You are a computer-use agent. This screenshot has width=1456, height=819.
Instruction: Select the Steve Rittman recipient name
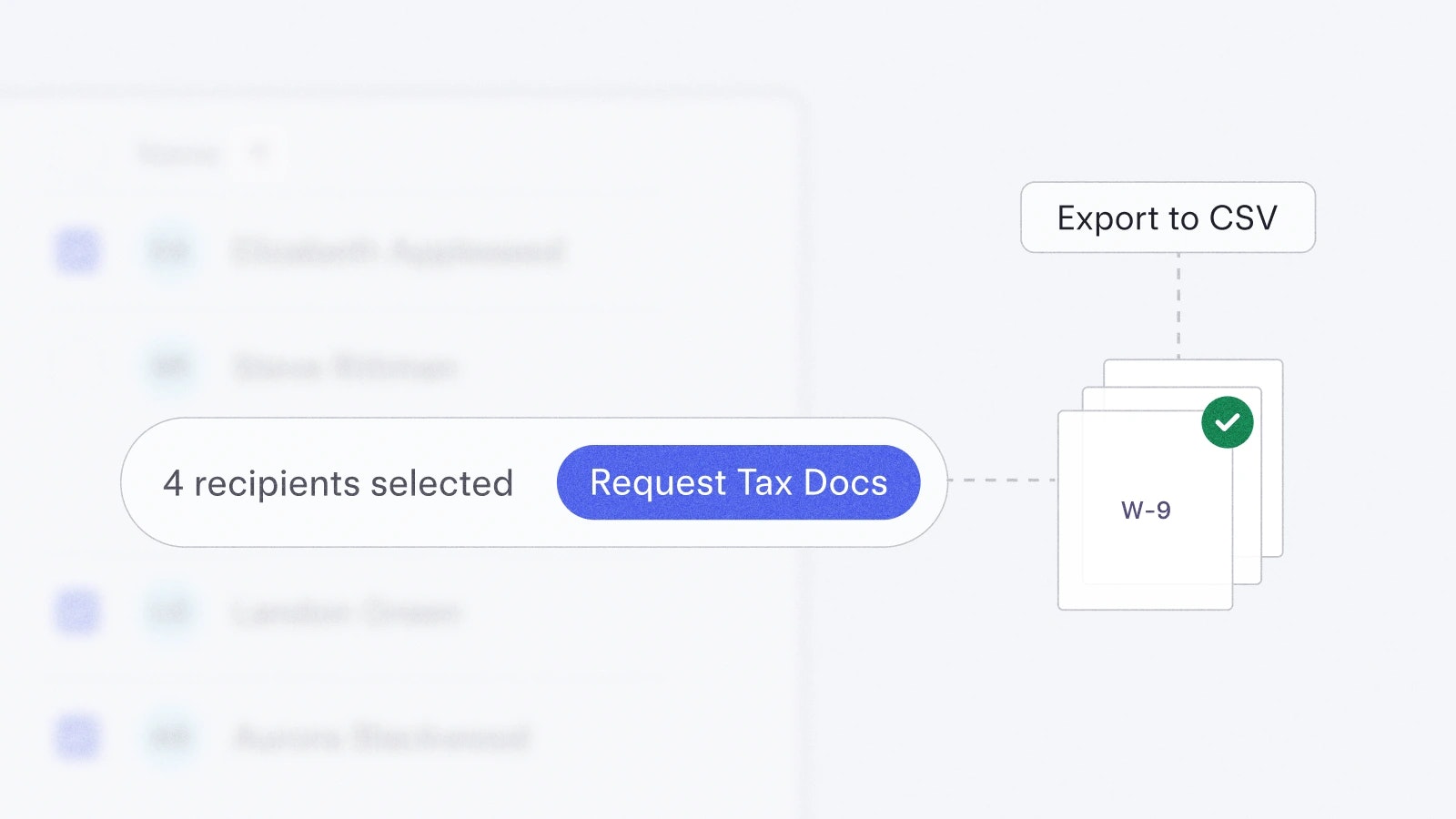coord(345,368)
